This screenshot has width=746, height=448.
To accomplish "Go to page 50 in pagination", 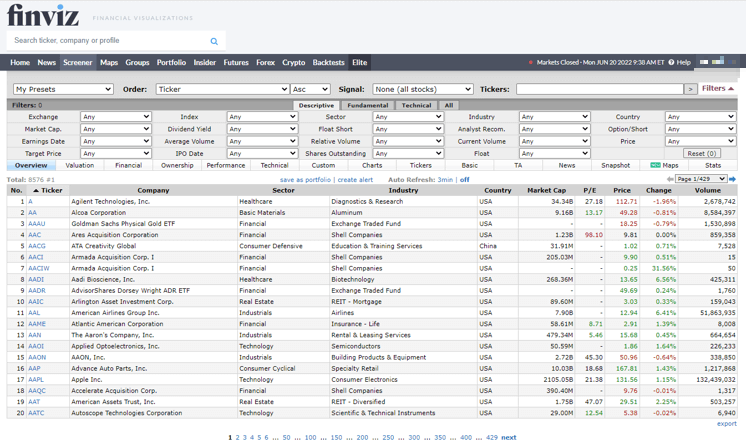I will point(286,438).
